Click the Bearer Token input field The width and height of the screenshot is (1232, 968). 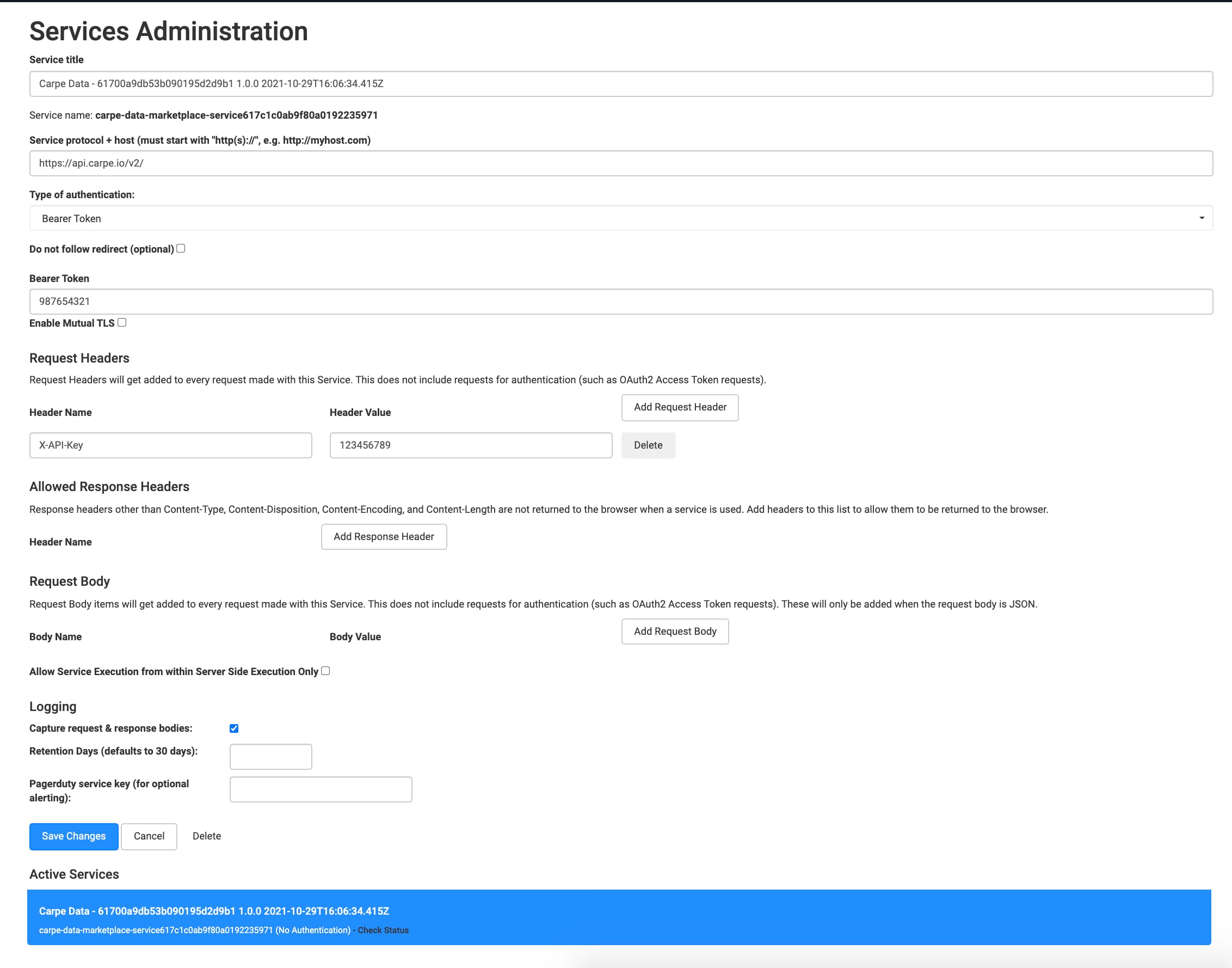(621, 302)
